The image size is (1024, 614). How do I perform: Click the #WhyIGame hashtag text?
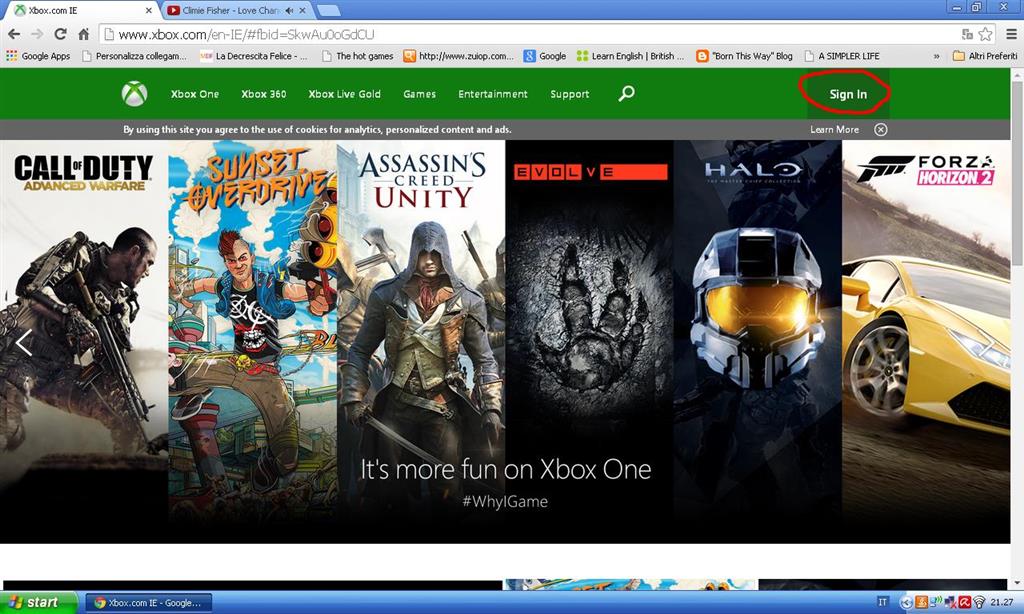pos(505,502)
